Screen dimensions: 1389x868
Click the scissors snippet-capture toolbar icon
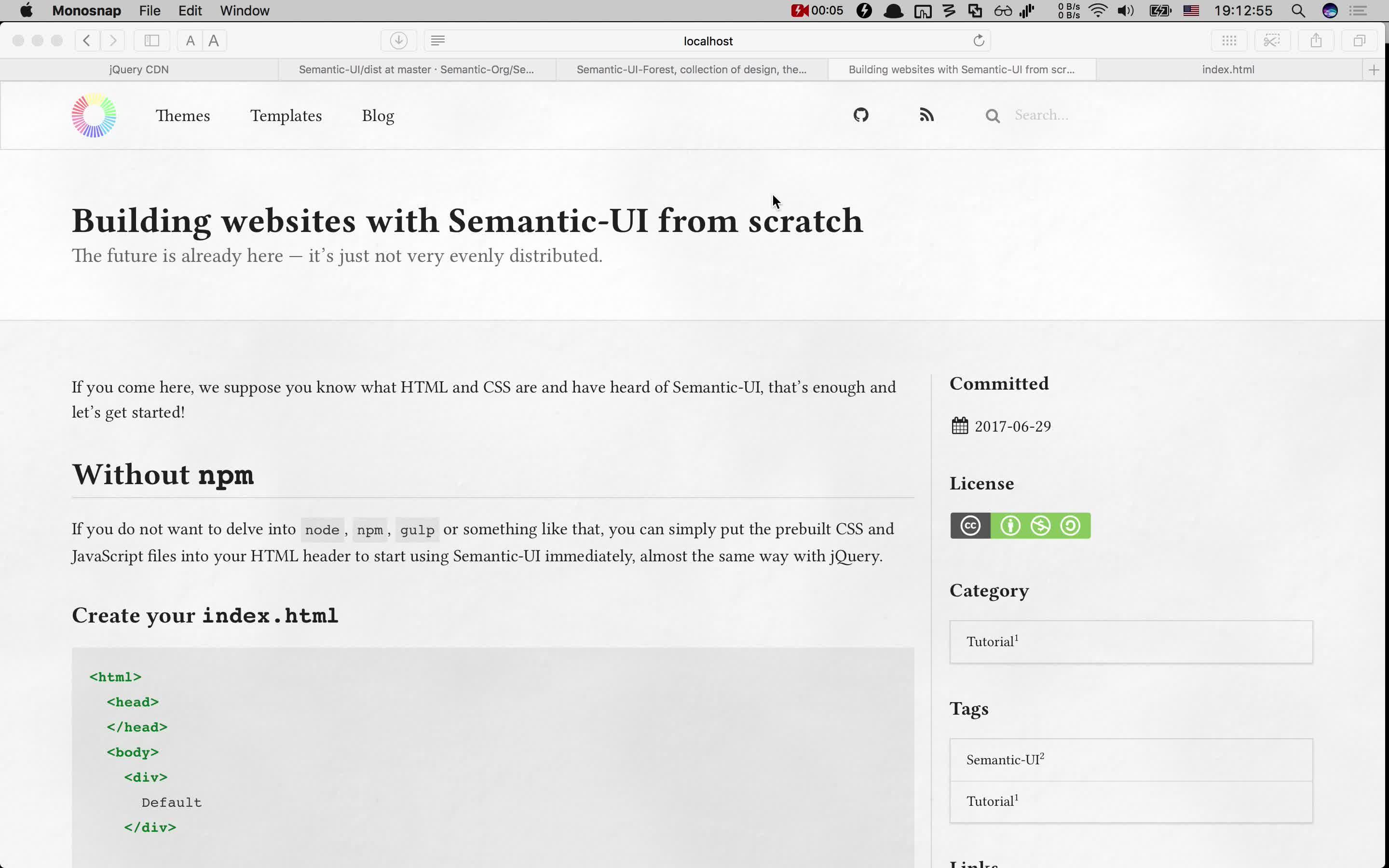coord(1271,40)
